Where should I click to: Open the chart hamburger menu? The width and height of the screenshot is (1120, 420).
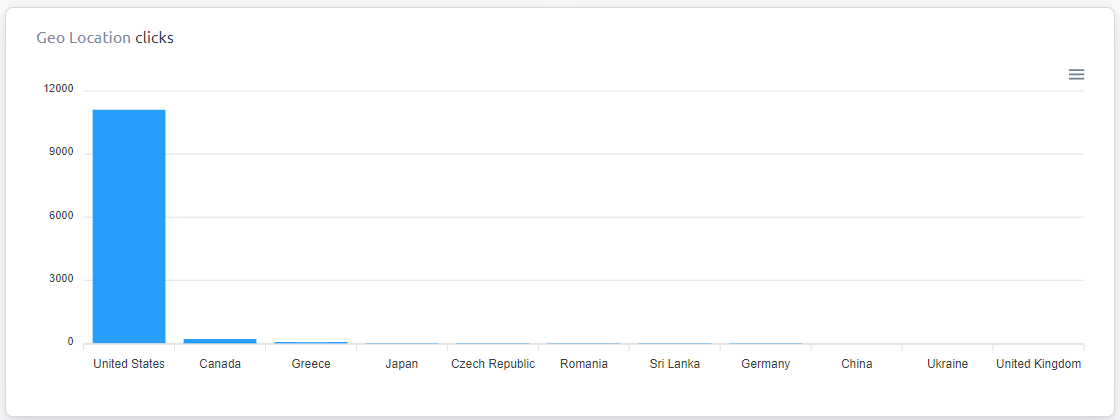pos(1076,74)
